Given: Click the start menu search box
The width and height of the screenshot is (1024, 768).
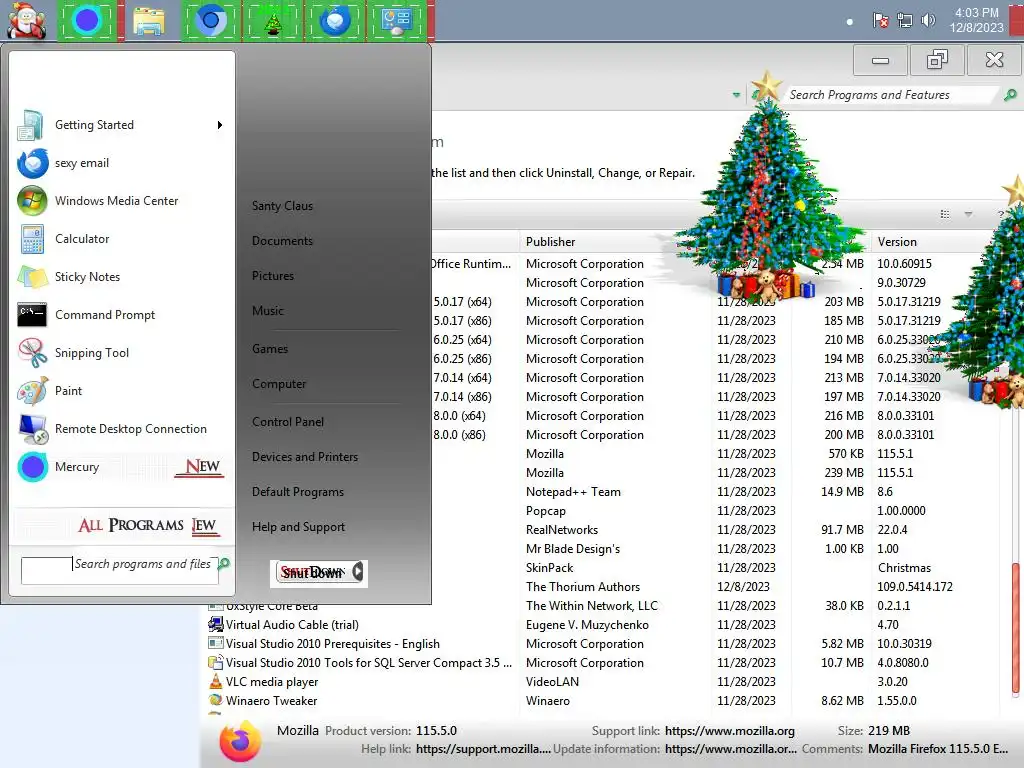Looking at the screenshot, I should coord(120,570).
